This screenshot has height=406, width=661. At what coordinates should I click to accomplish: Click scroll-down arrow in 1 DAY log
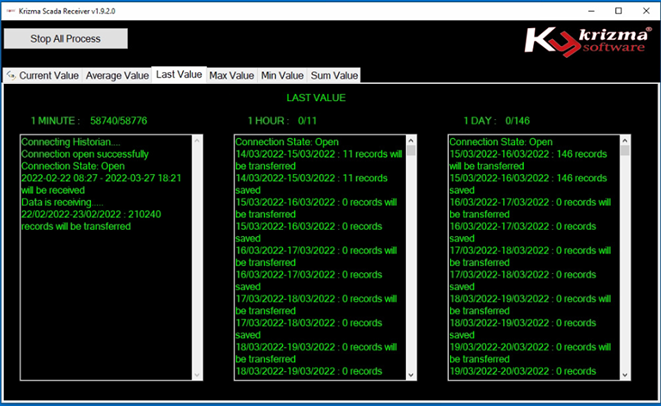(625, 373)
